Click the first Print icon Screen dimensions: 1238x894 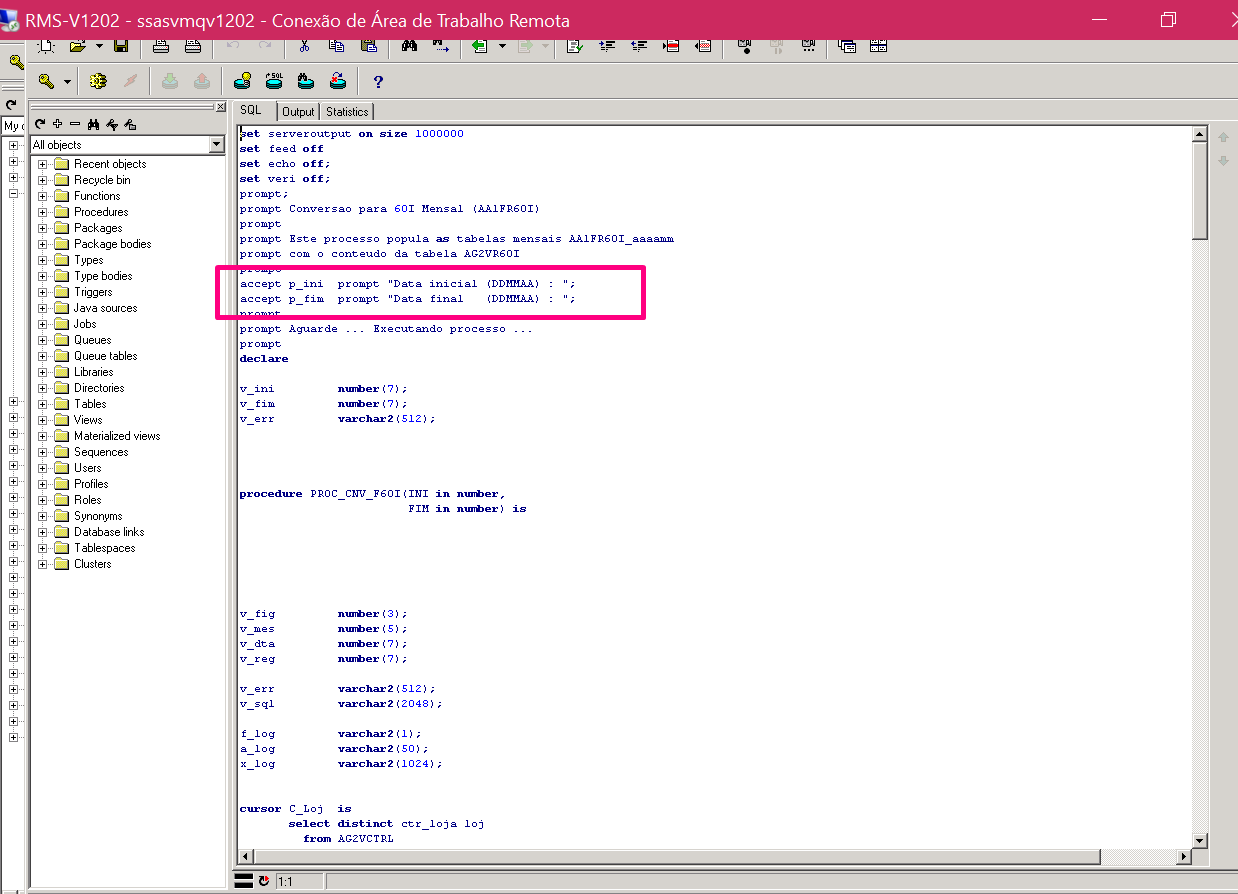pos(161,46)
